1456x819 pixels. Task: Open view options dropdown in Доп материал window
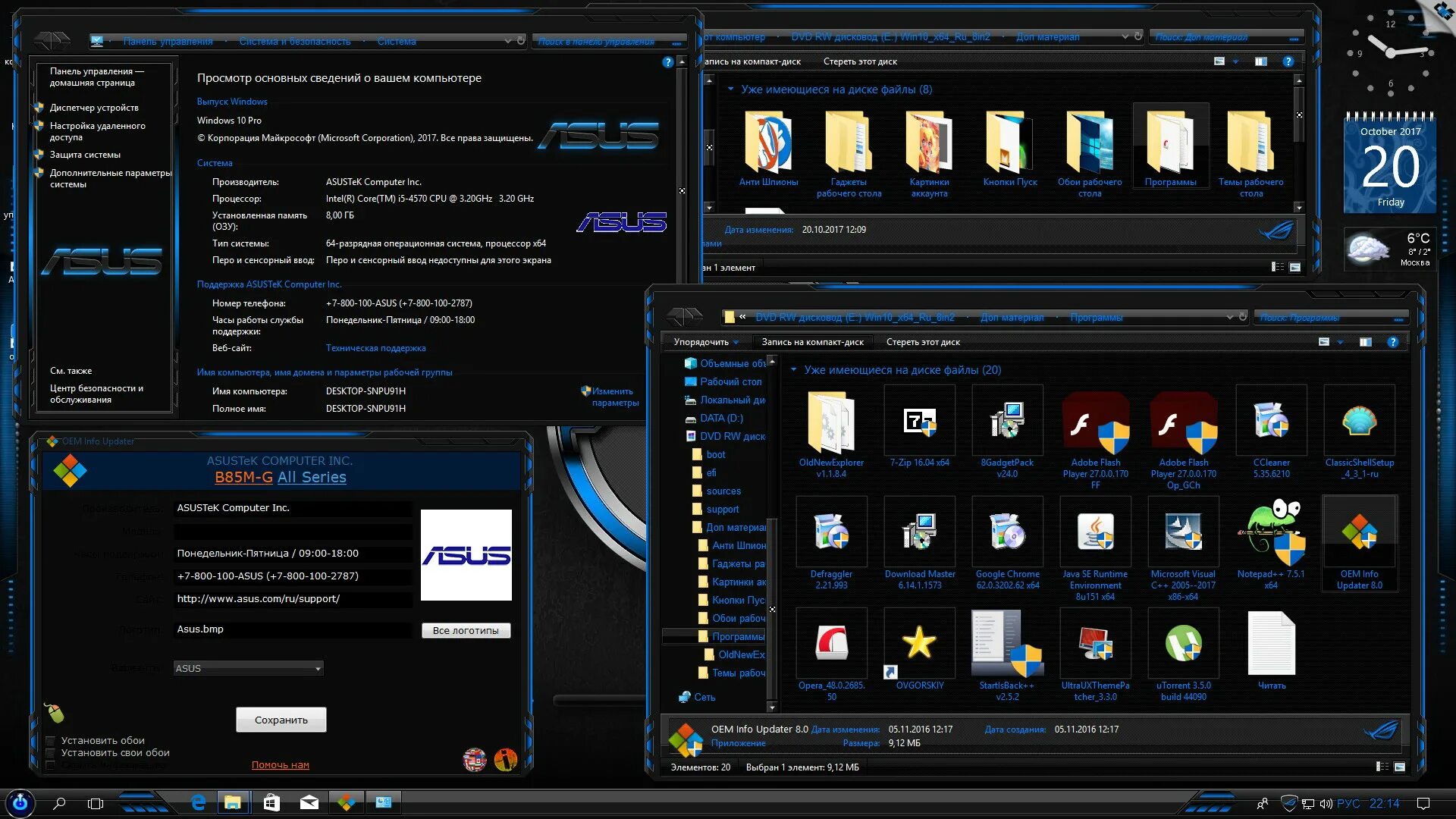point(1235,61)
